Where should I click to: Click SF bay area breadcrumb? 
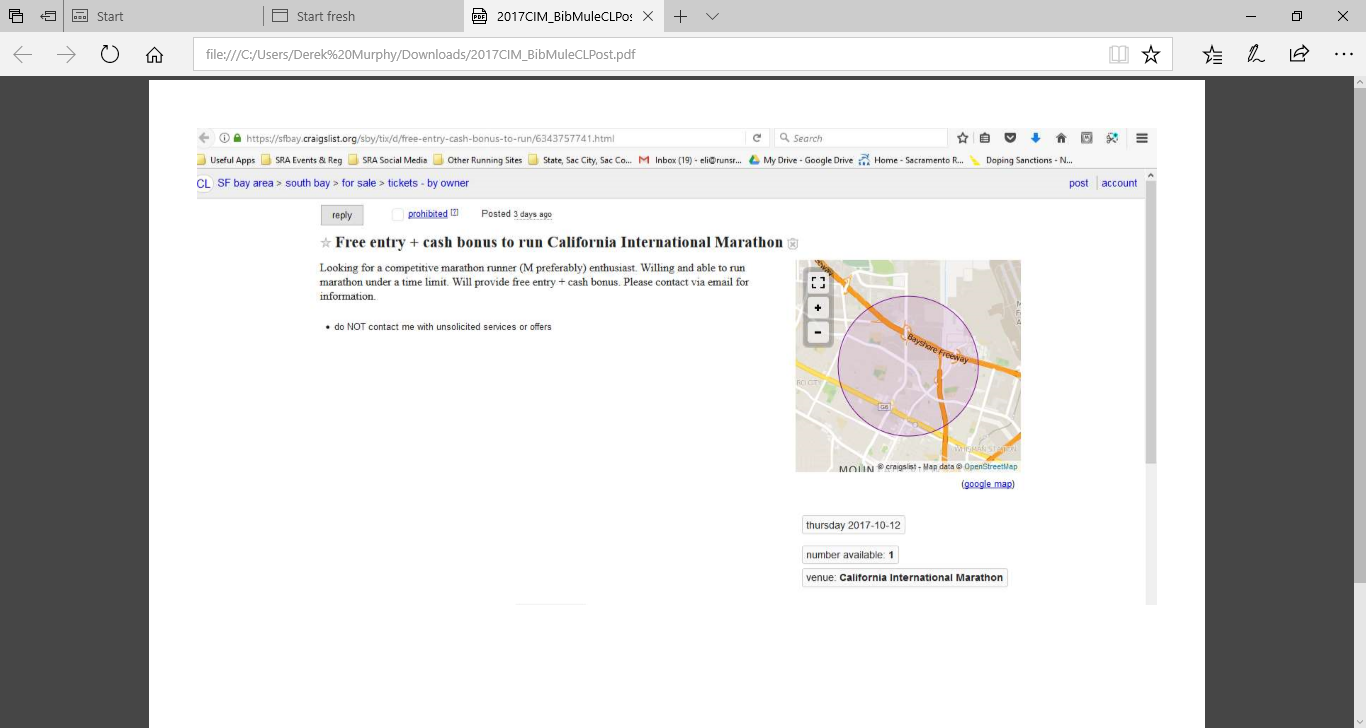click(245, 183)
